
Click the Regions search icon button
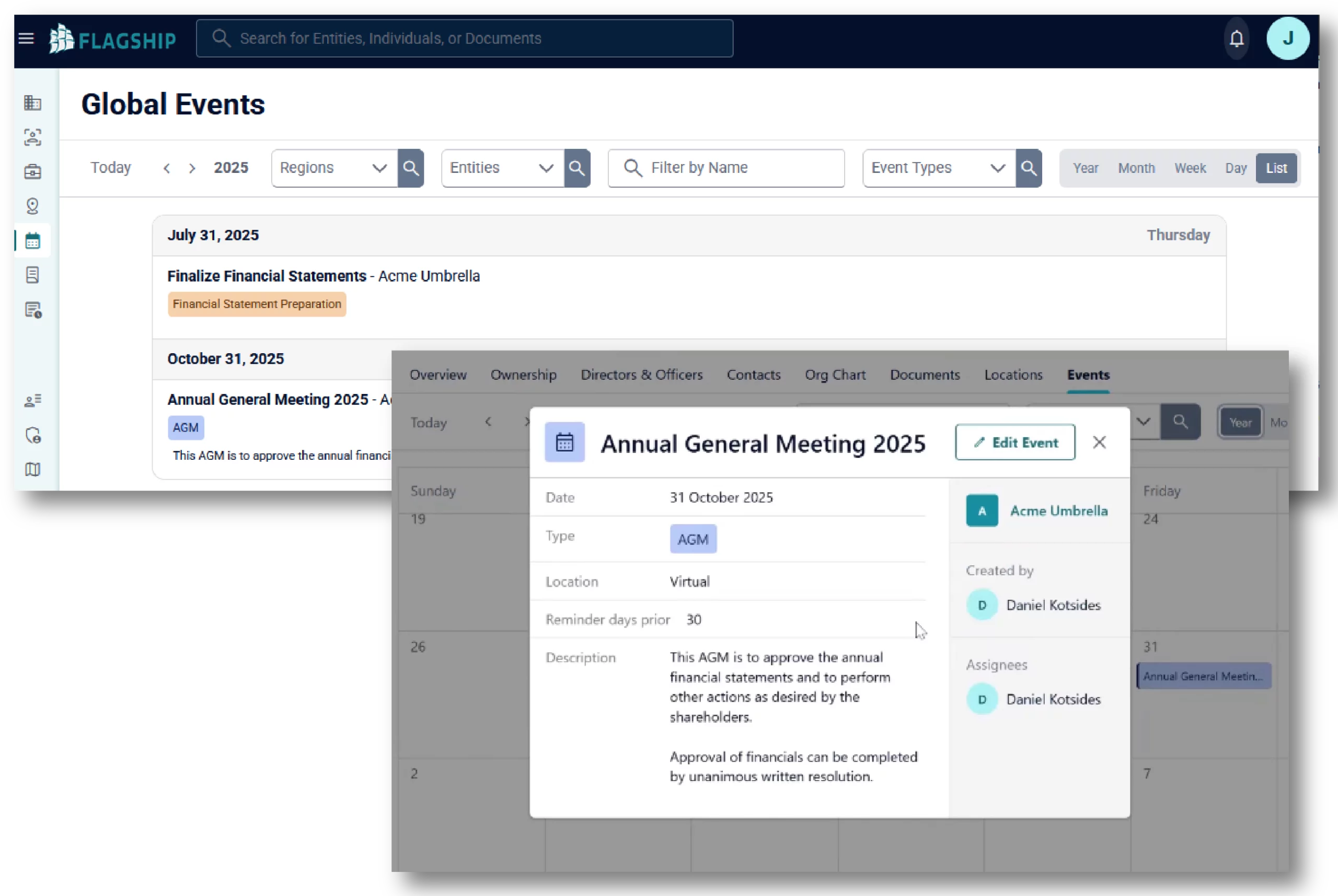(x=411, y=168)
